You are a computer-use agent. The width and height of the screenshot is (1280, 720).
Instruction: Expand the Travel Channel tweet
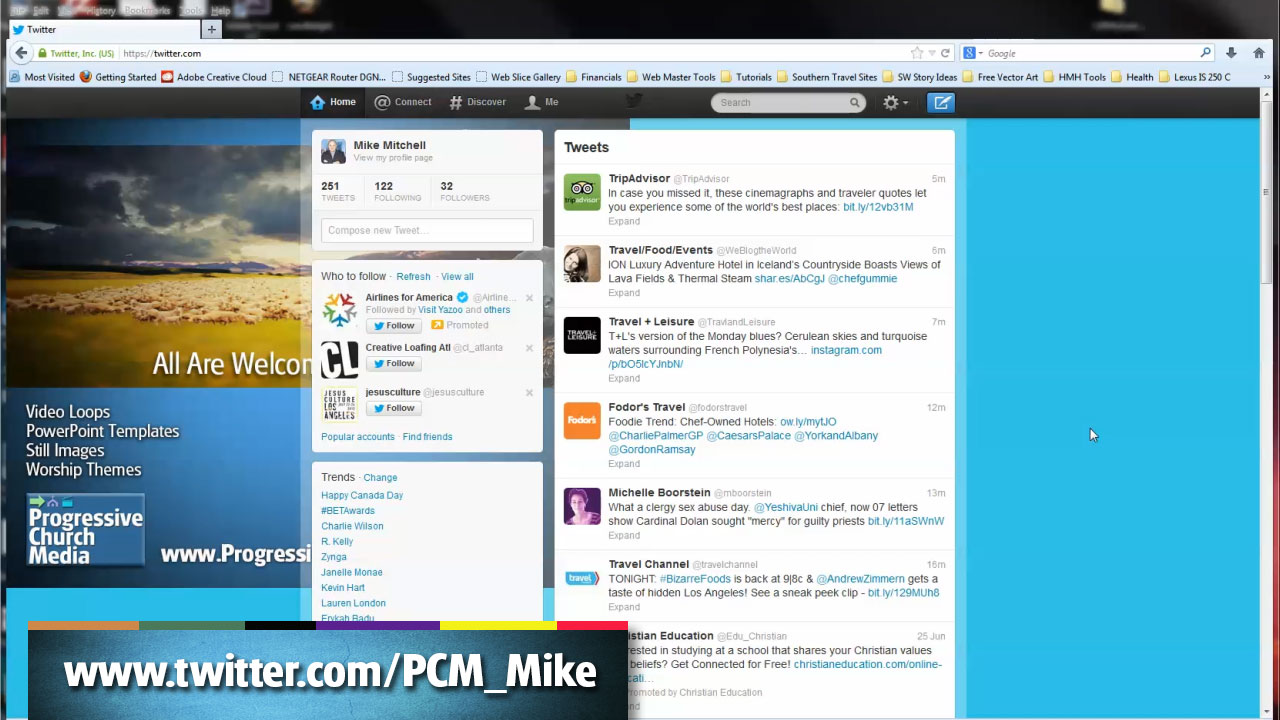coord(624,607)
